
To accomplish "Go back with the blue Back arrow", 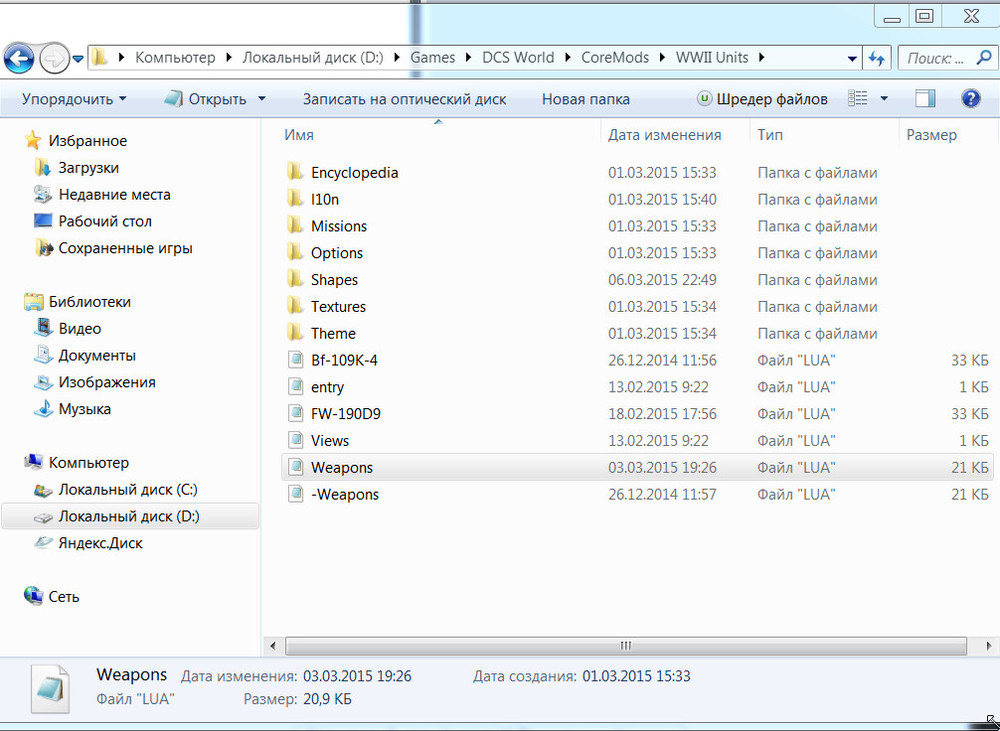I will 18,59.
